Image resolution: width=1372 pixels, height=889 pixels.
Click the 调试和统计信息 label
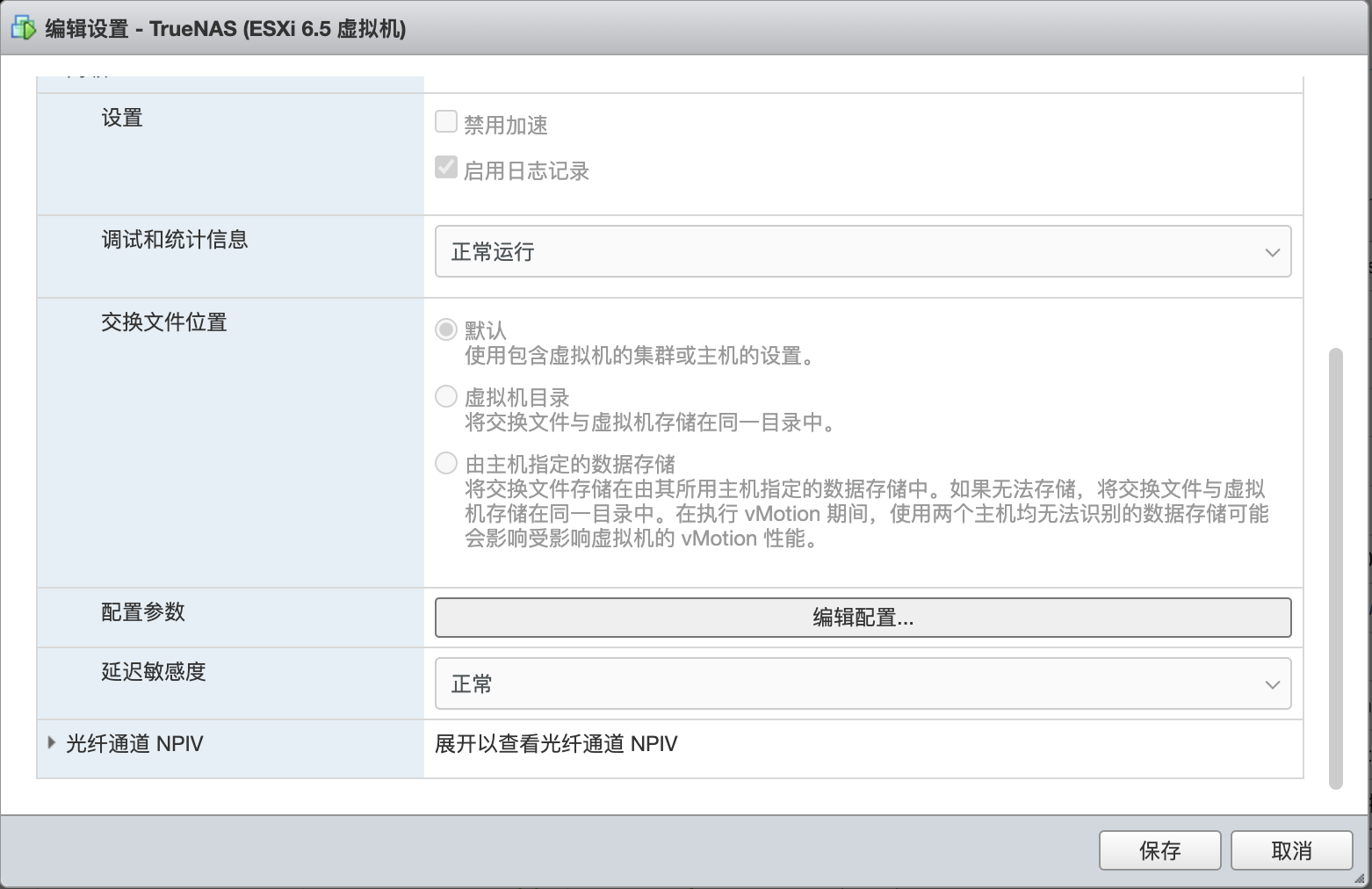[x=175, y=240]
